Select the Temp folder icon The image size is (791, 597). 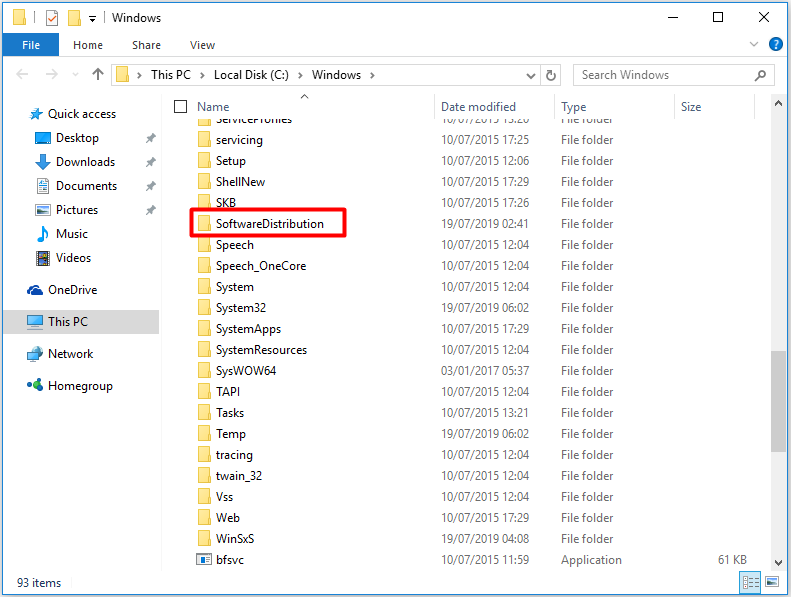pos(204,433)
